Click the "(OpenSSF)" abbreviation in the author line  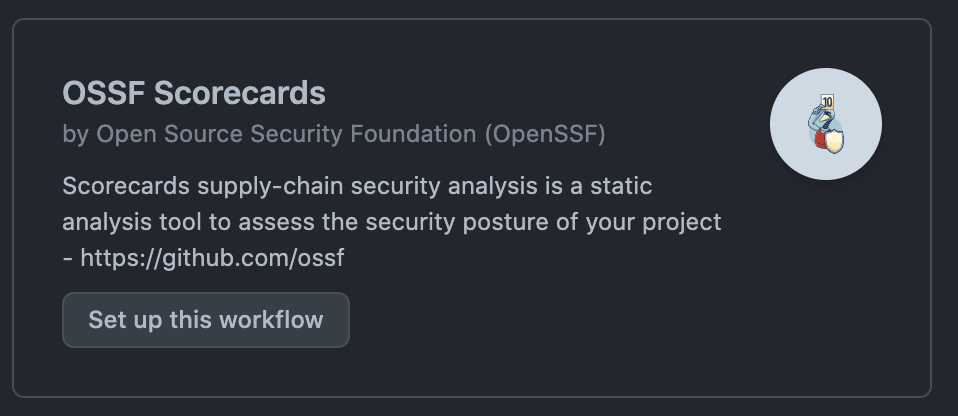click(545, 134)
